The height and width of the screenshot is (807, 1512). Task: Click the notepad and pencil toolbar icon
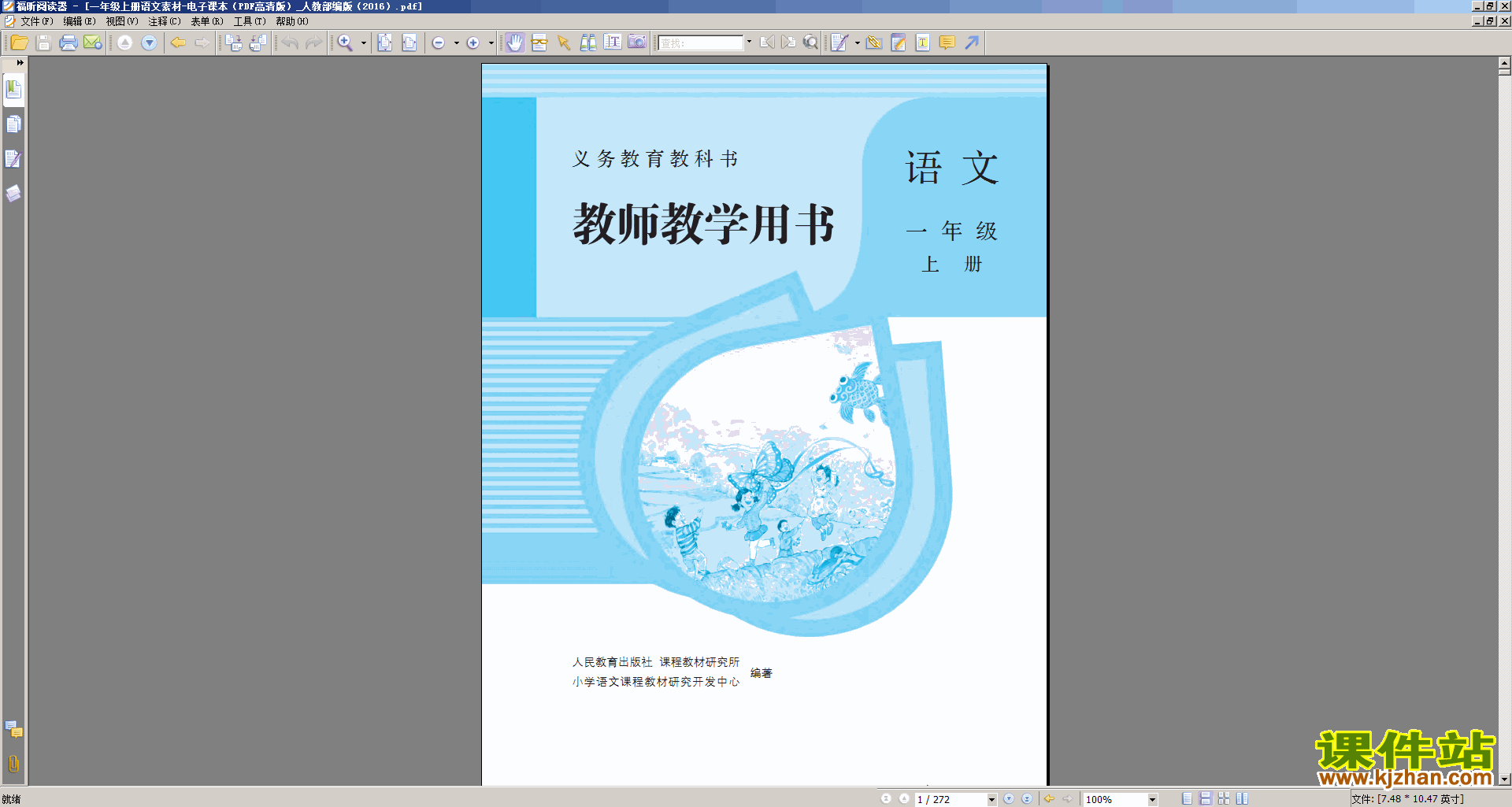coord(899,43)
